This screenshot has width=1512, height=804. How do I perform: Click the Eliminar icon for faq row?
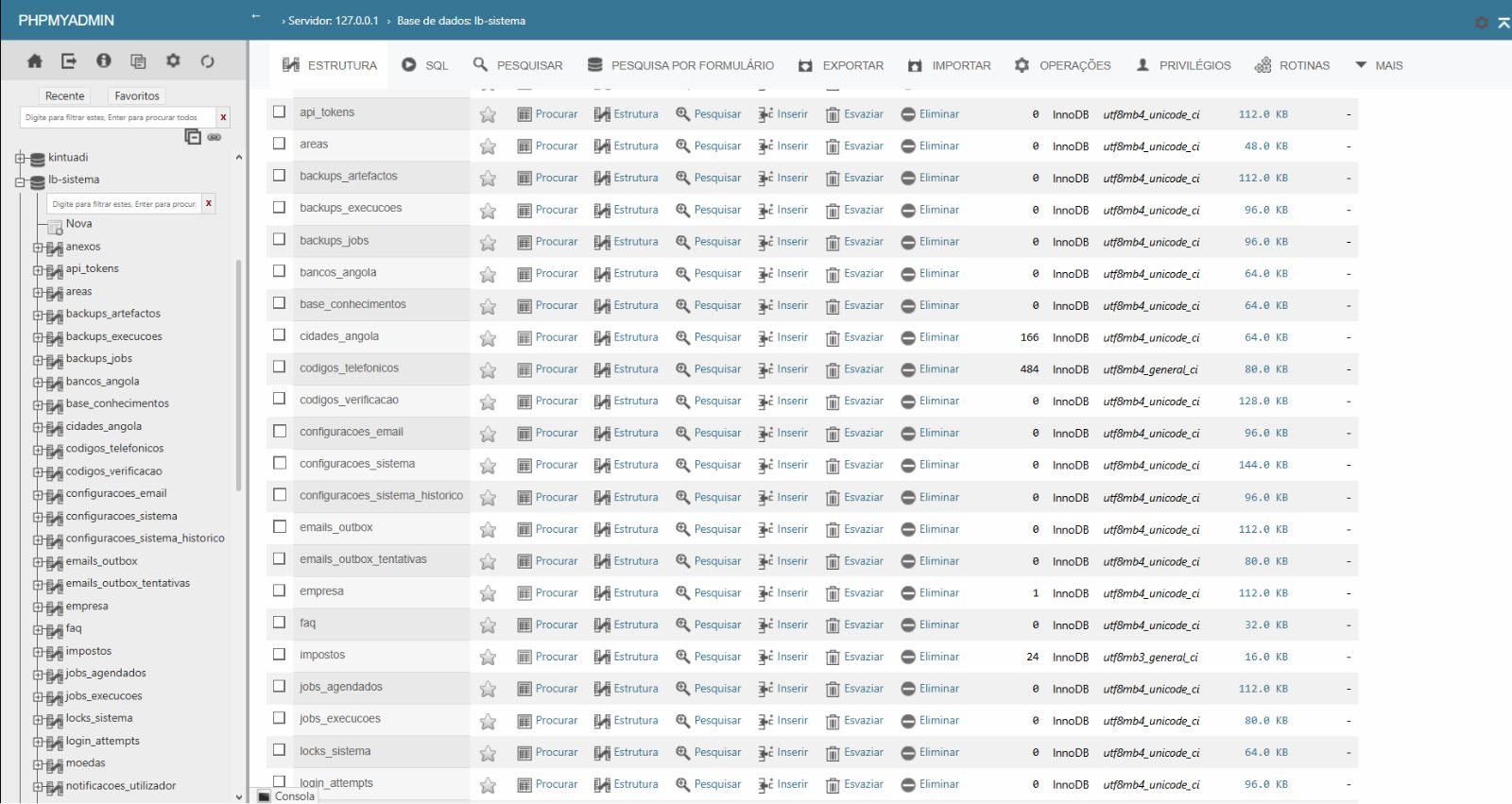908,625
